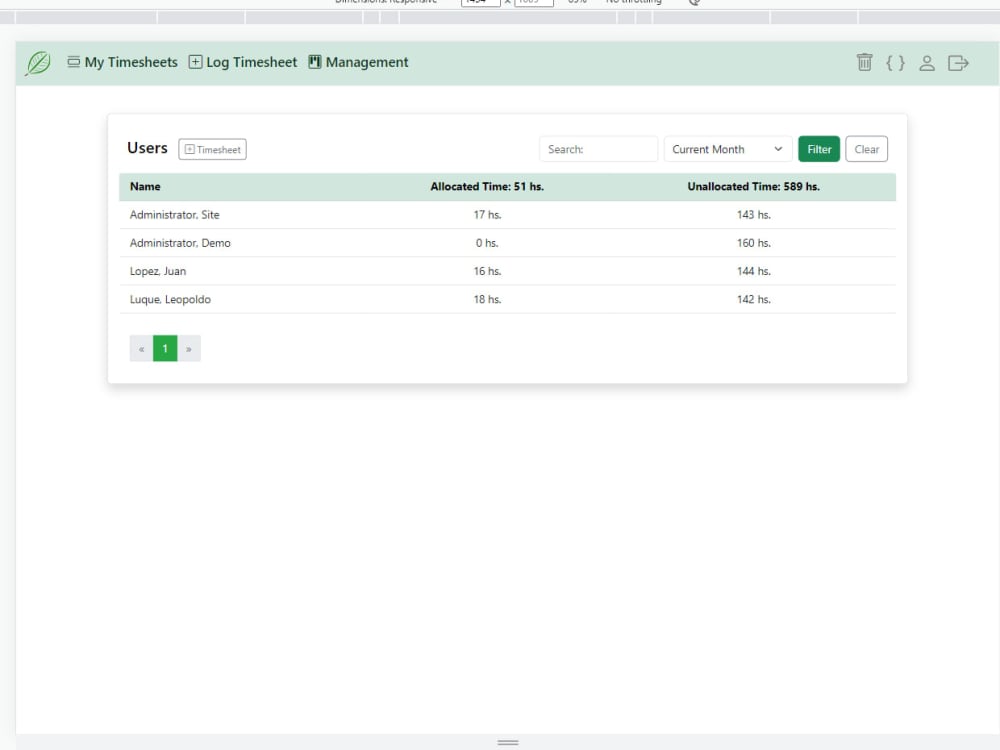Select My Timesheets in the navigation bar
The width and height of the screenshot is (1000, 750).
coord(129,62)
